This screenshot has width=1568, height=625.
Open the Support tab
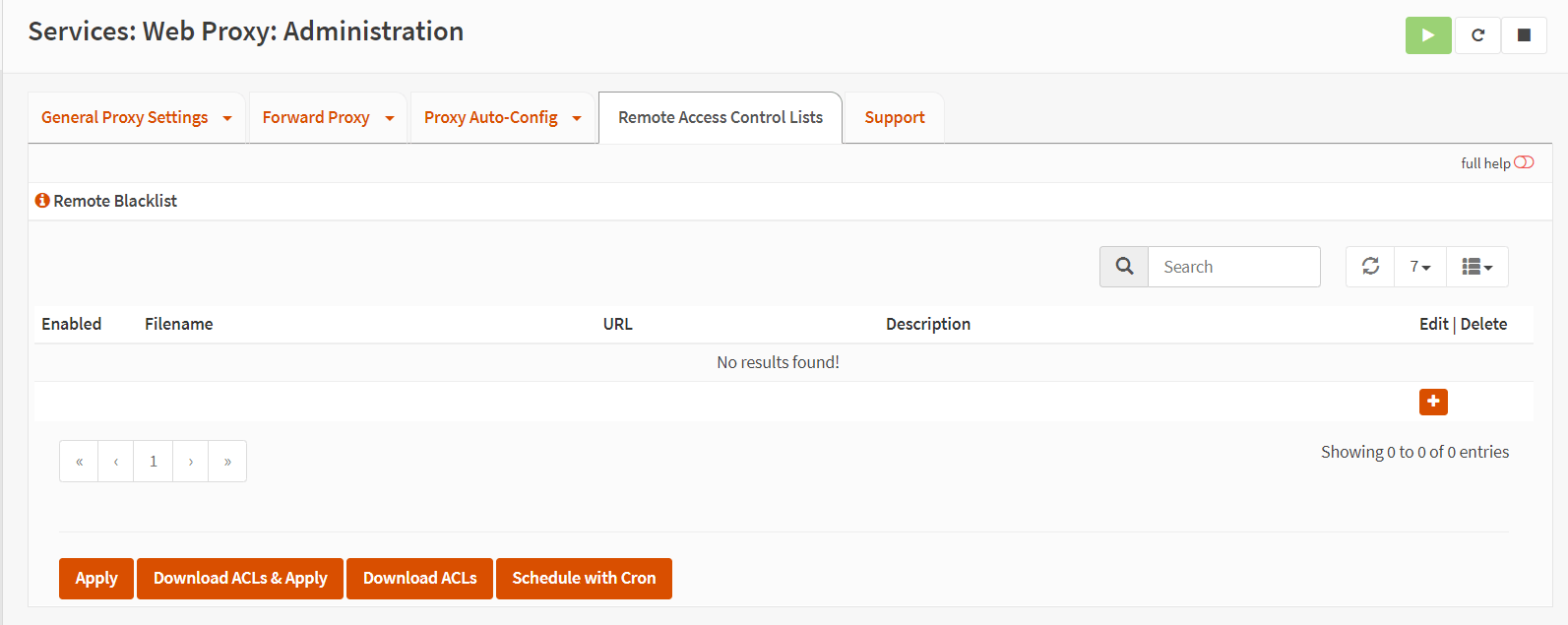895,118
